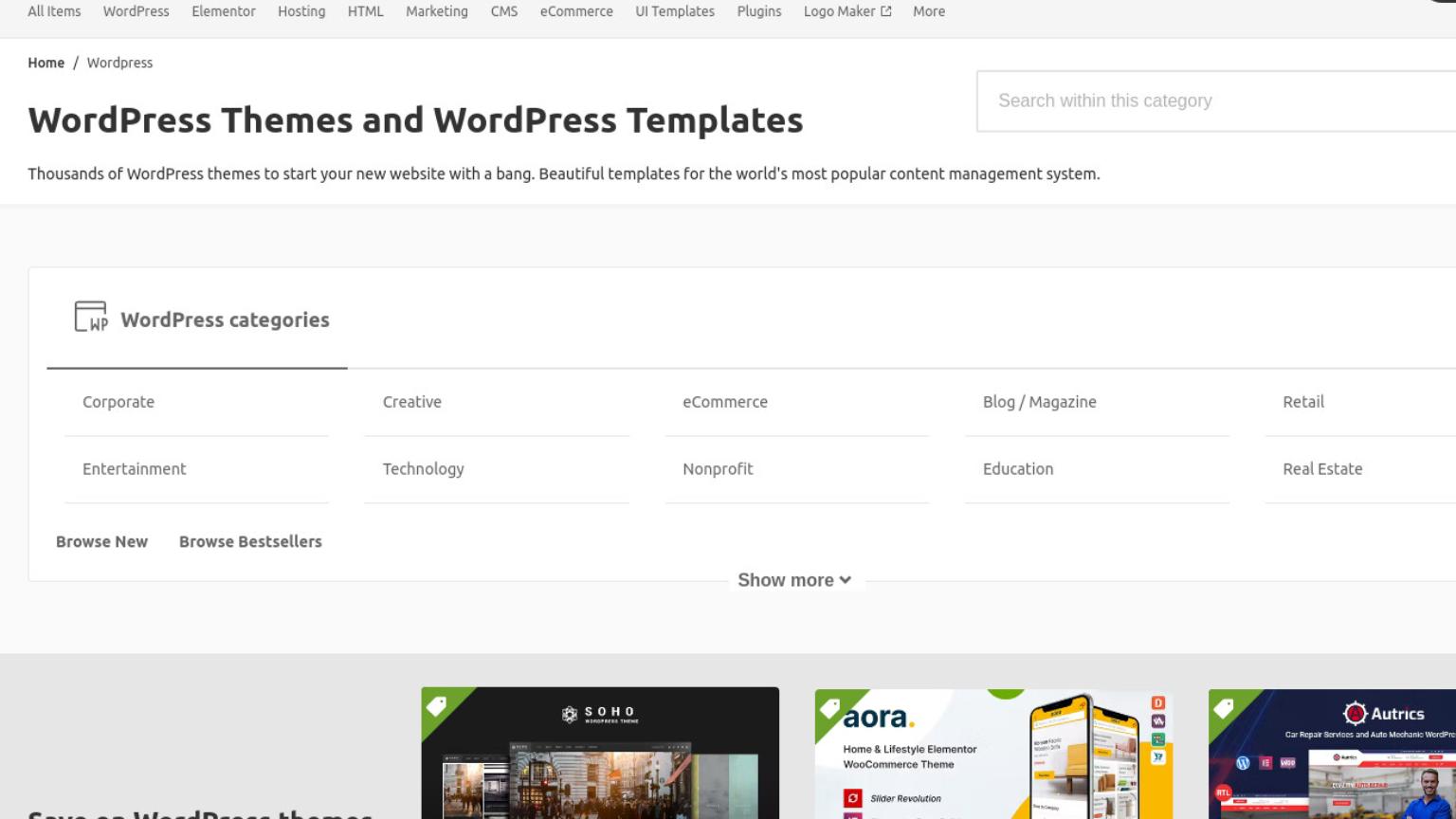Open the All Items menu
Image resolution: width=1456 pixels, height=819 pixels.
(54, 11)
